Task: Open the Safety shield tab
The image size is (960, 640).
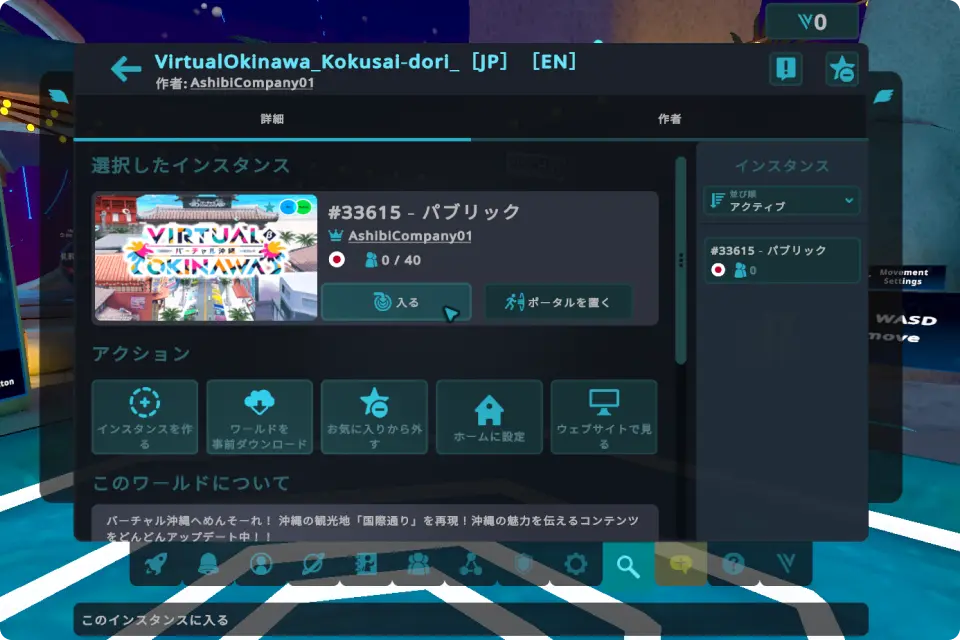Action: 523,563
